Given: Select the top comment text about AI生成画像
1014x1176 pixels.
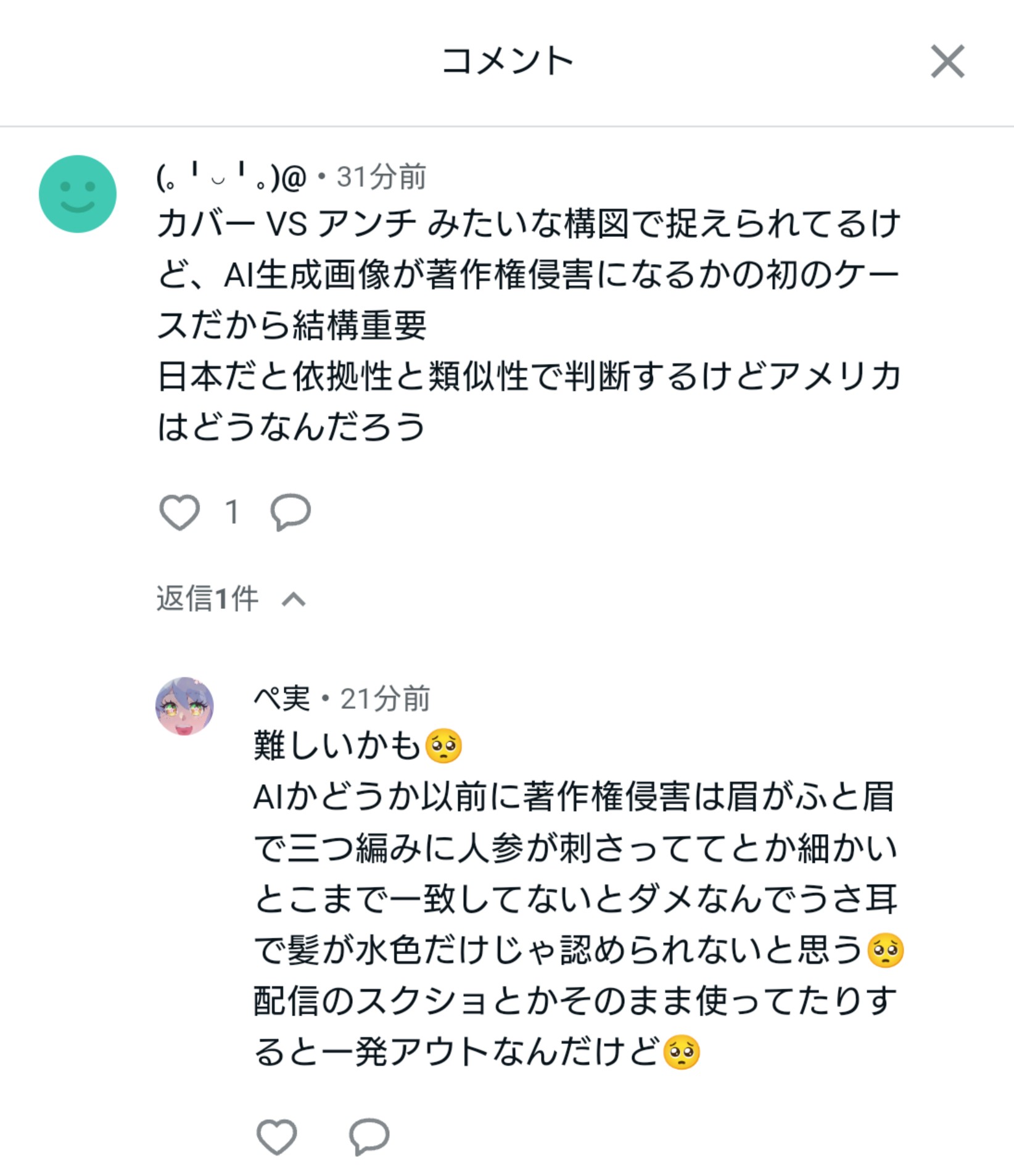Looking at the screenshot, I should (528, 325).
